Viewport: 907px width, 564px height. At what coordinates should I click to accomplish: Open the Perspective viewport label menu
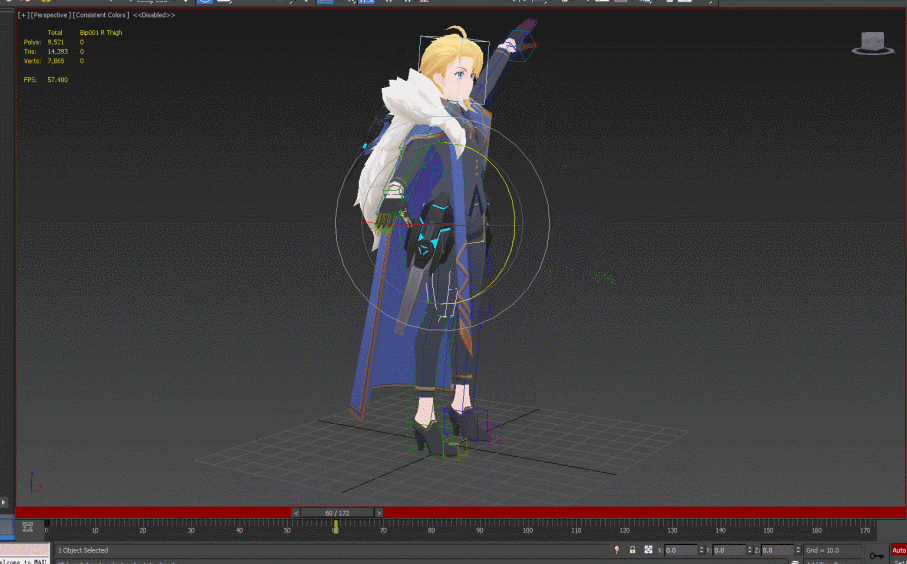pos(50,15)
